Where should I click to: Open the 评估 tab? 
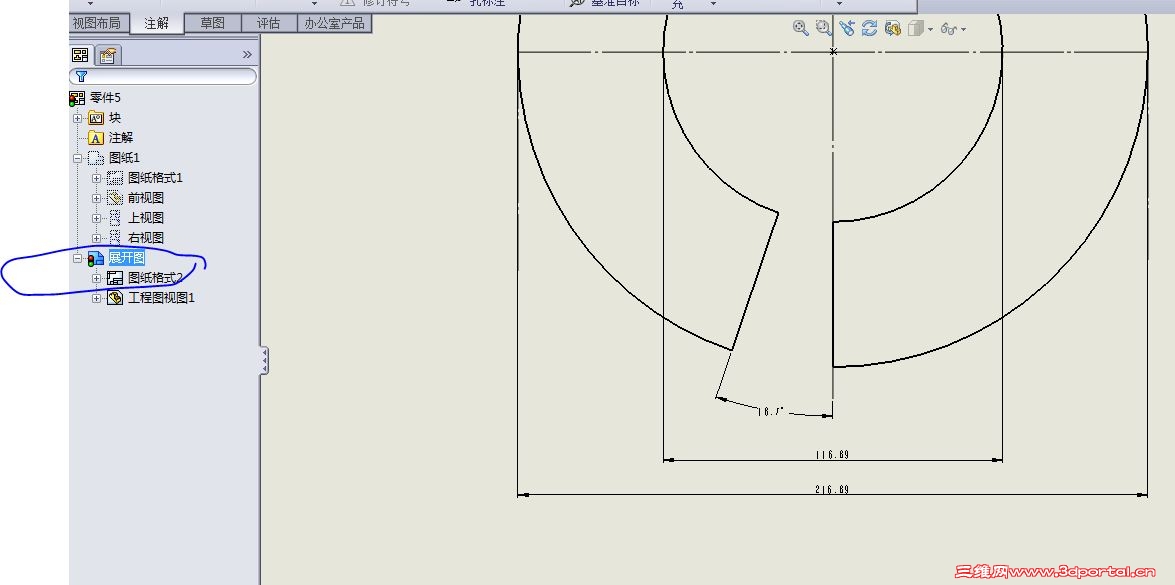(x=268, y=23)
